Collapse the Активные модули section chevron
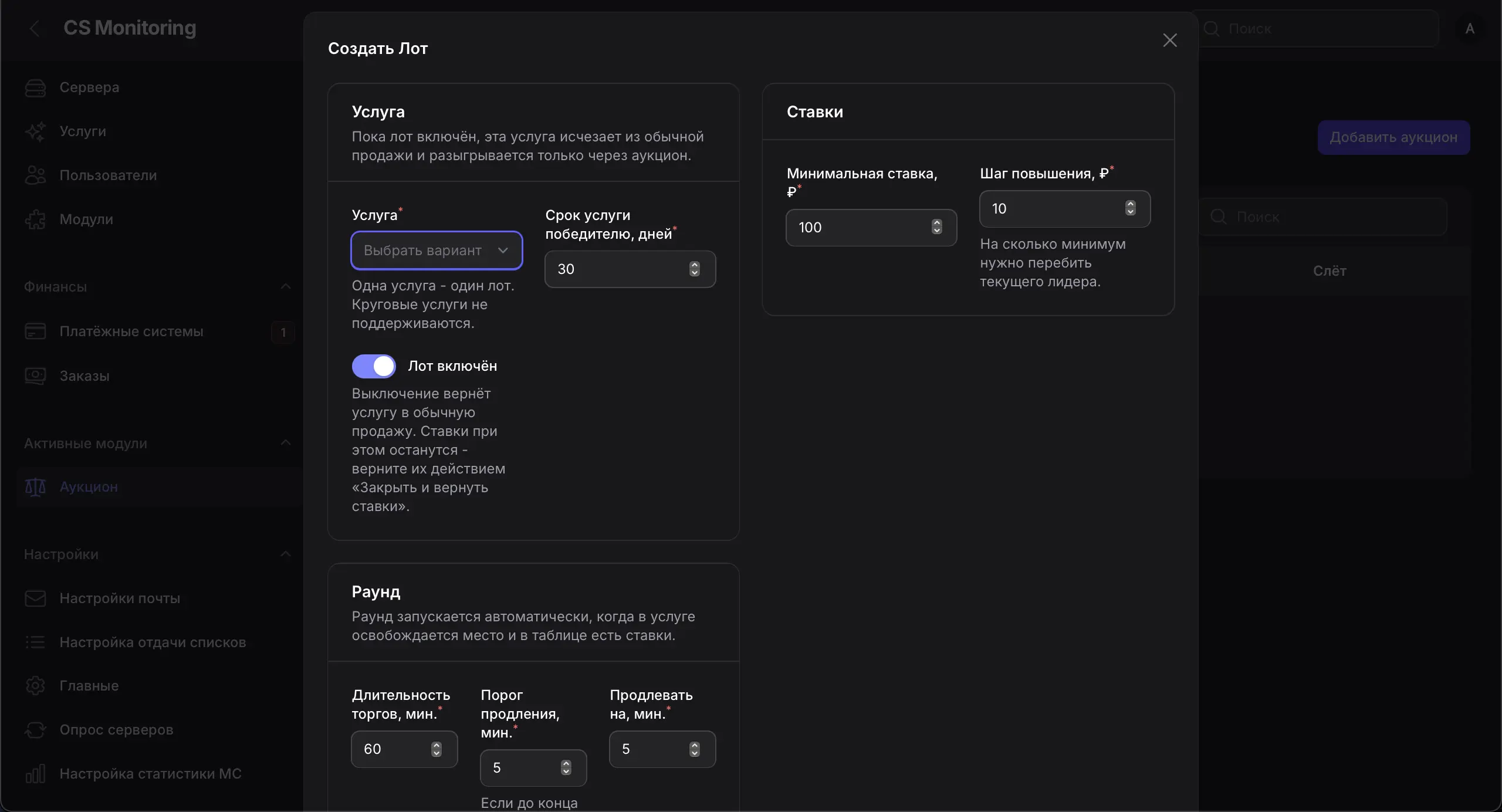This screenshot has width=1502, height=812. [x=286, y=443]
